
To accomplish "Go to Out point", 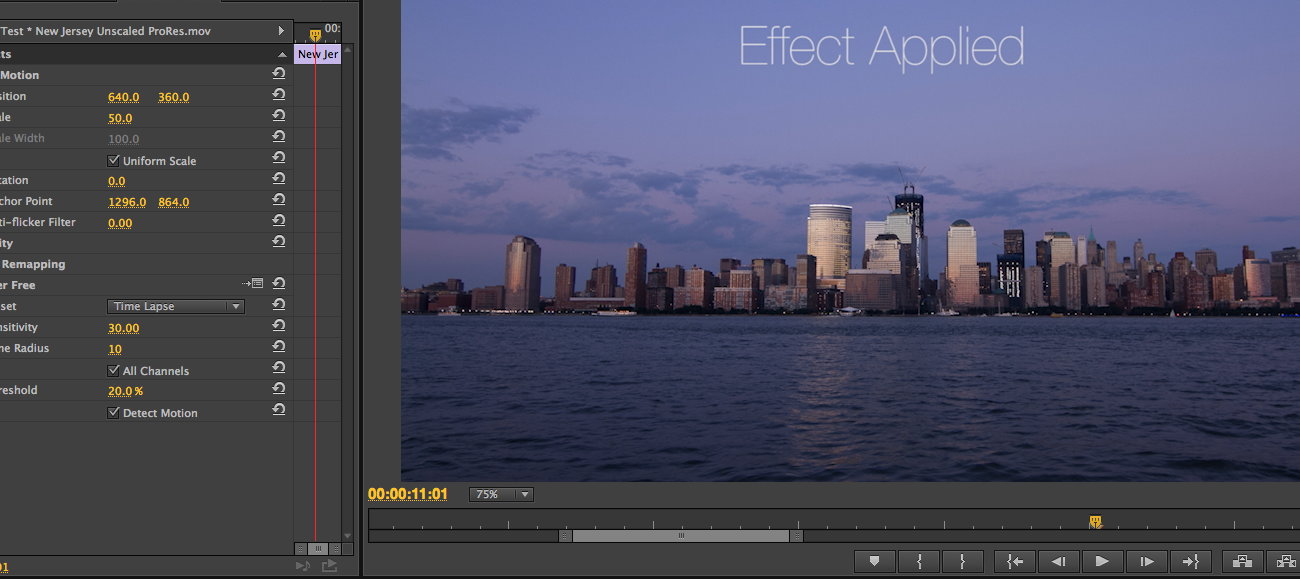I will tap(1190, 562).
